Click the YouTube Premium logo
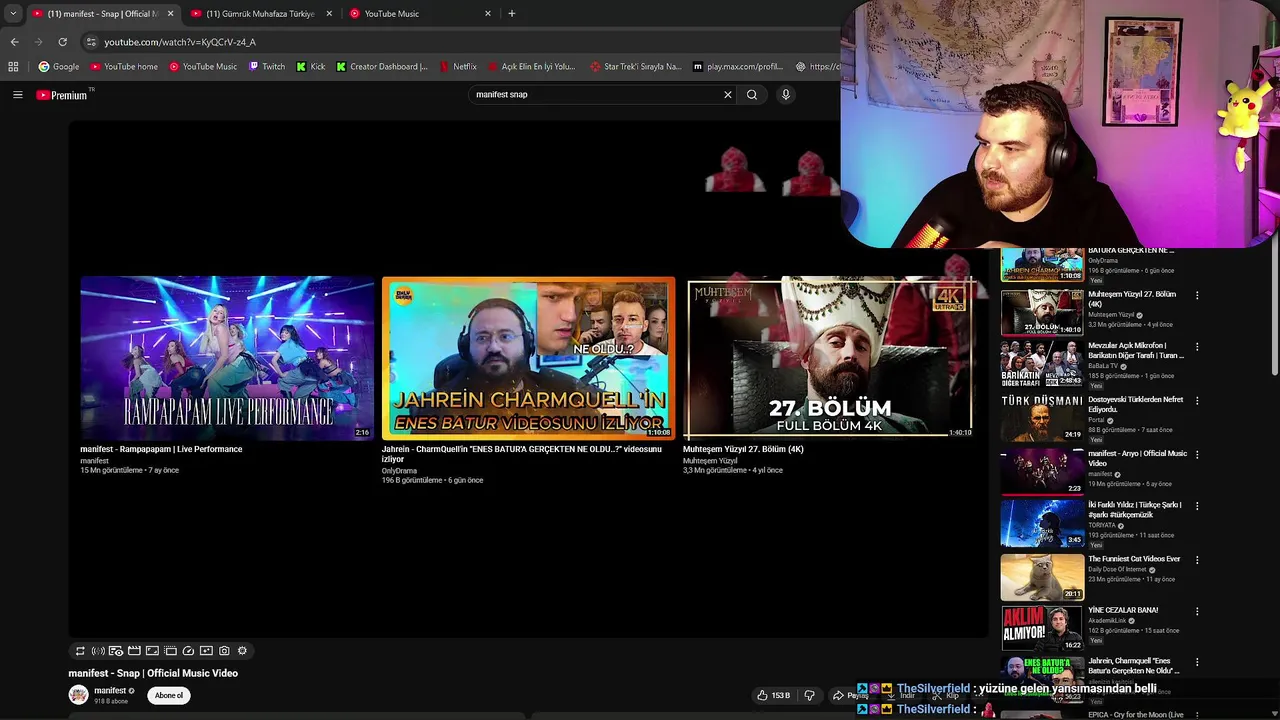The height and width of the screenshot is (720, 1280). (x=62, y=95)
